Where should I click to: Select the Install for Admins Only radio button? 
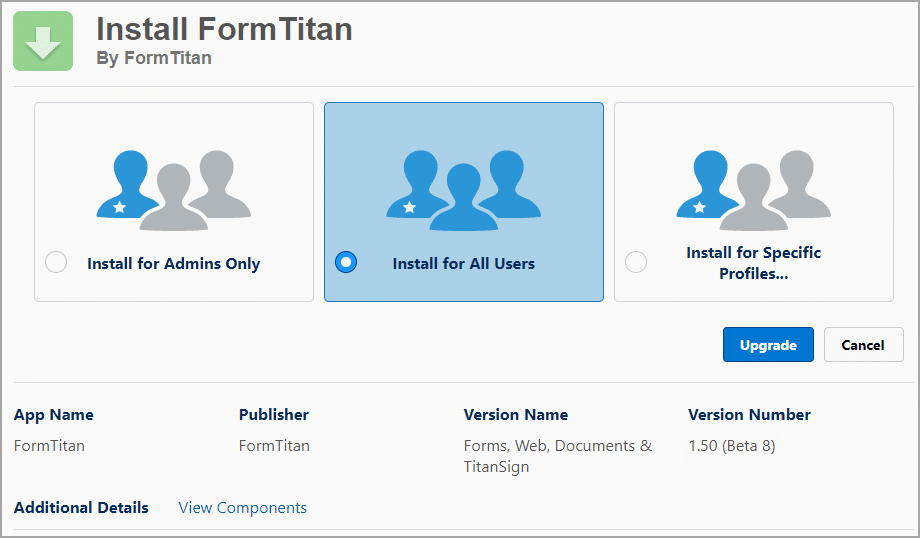click(56, 262)
